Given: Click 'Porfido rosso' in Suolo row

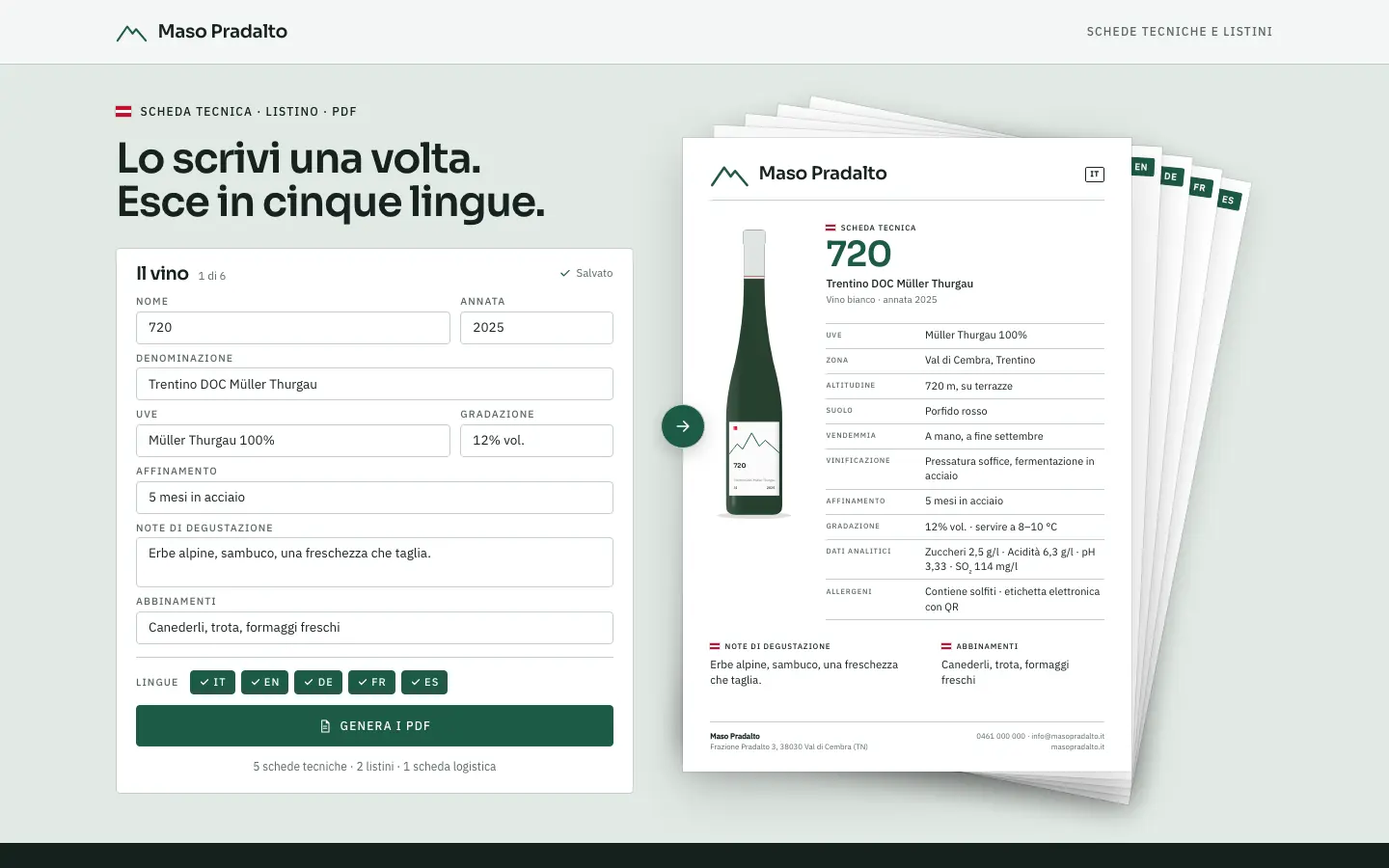Looking at the screenshot, I should 956,411.
